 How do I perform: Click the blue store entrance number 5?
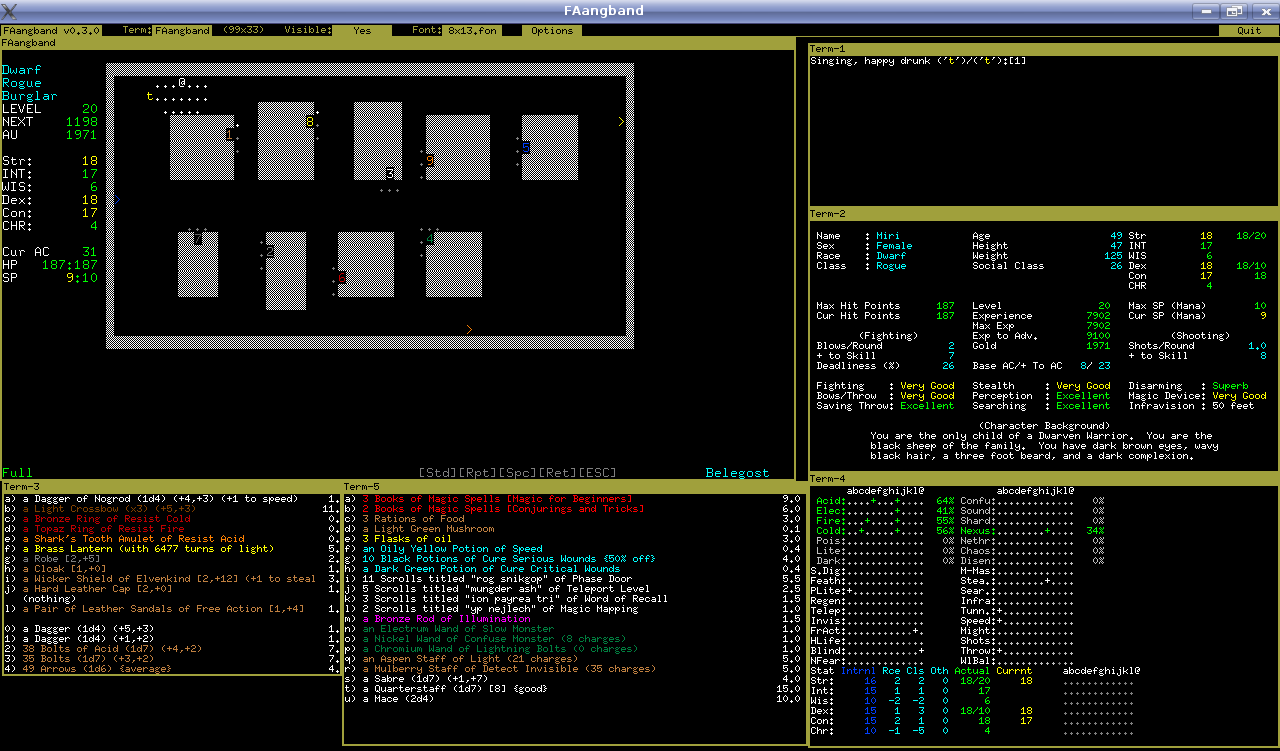[526, 147]
